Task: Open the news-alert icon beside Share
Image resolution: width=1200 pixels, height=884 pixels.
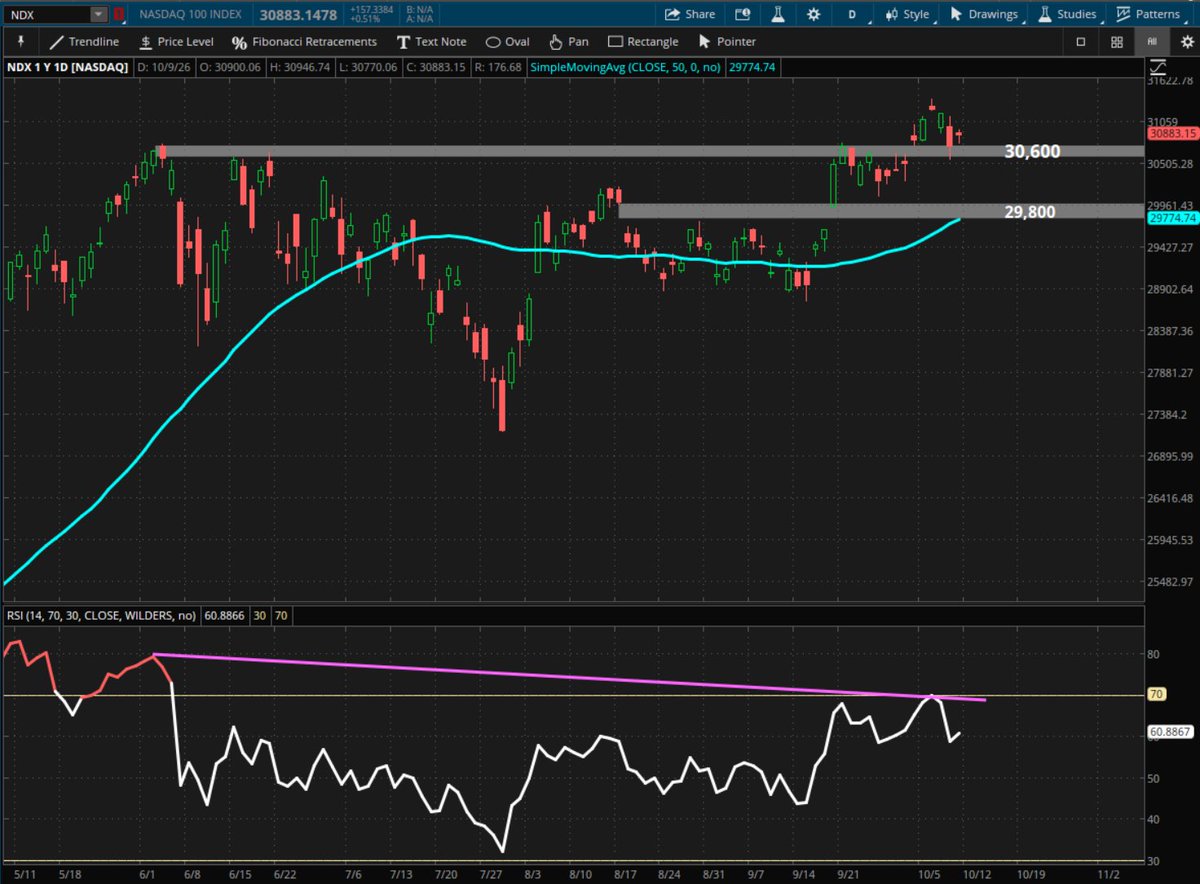Action: point(742,14)
